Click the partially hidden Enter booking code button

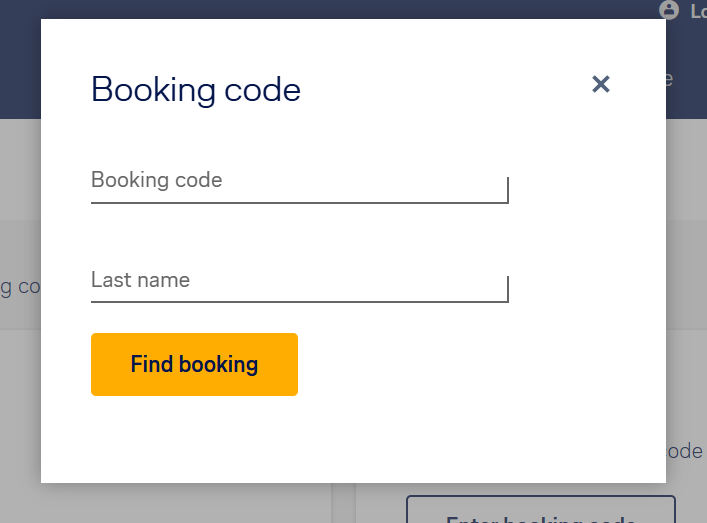541,509
